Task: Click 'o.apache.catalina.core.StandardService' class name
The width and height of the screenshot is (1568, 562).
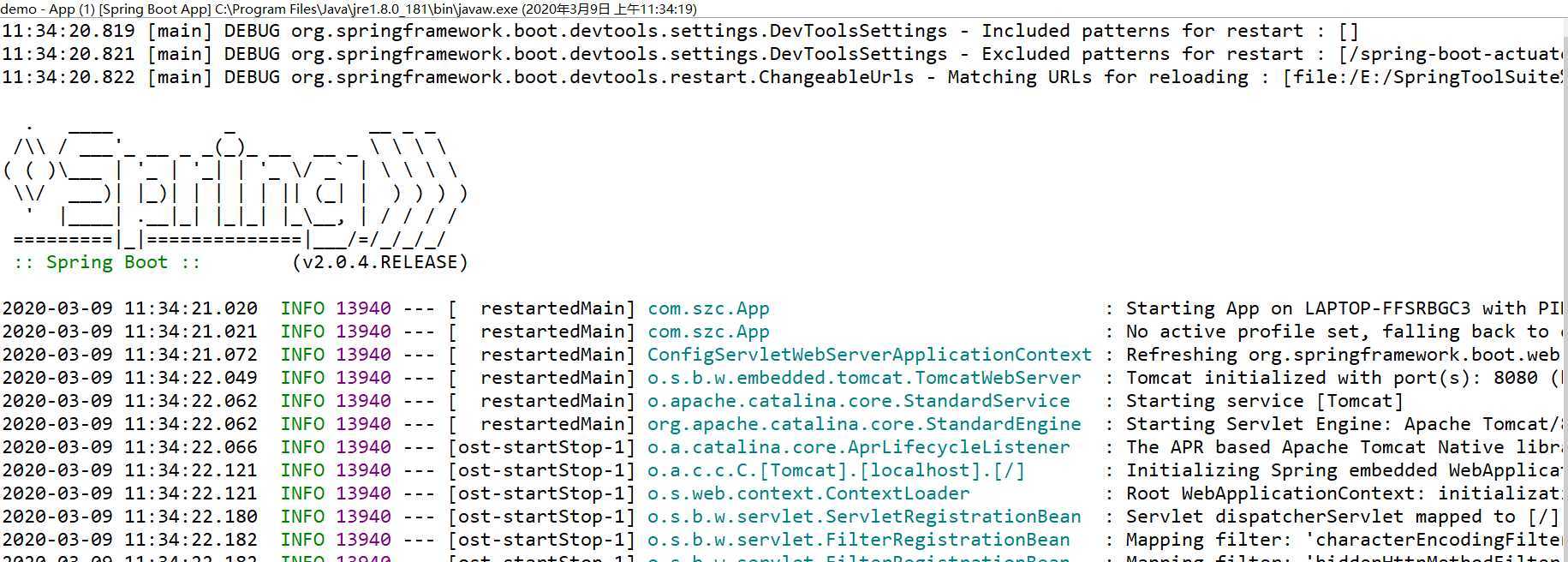Action: tap(859, 401)
